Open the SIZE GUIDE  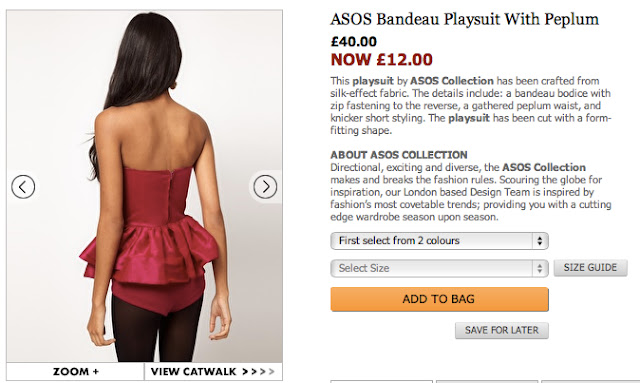point(590,268)
